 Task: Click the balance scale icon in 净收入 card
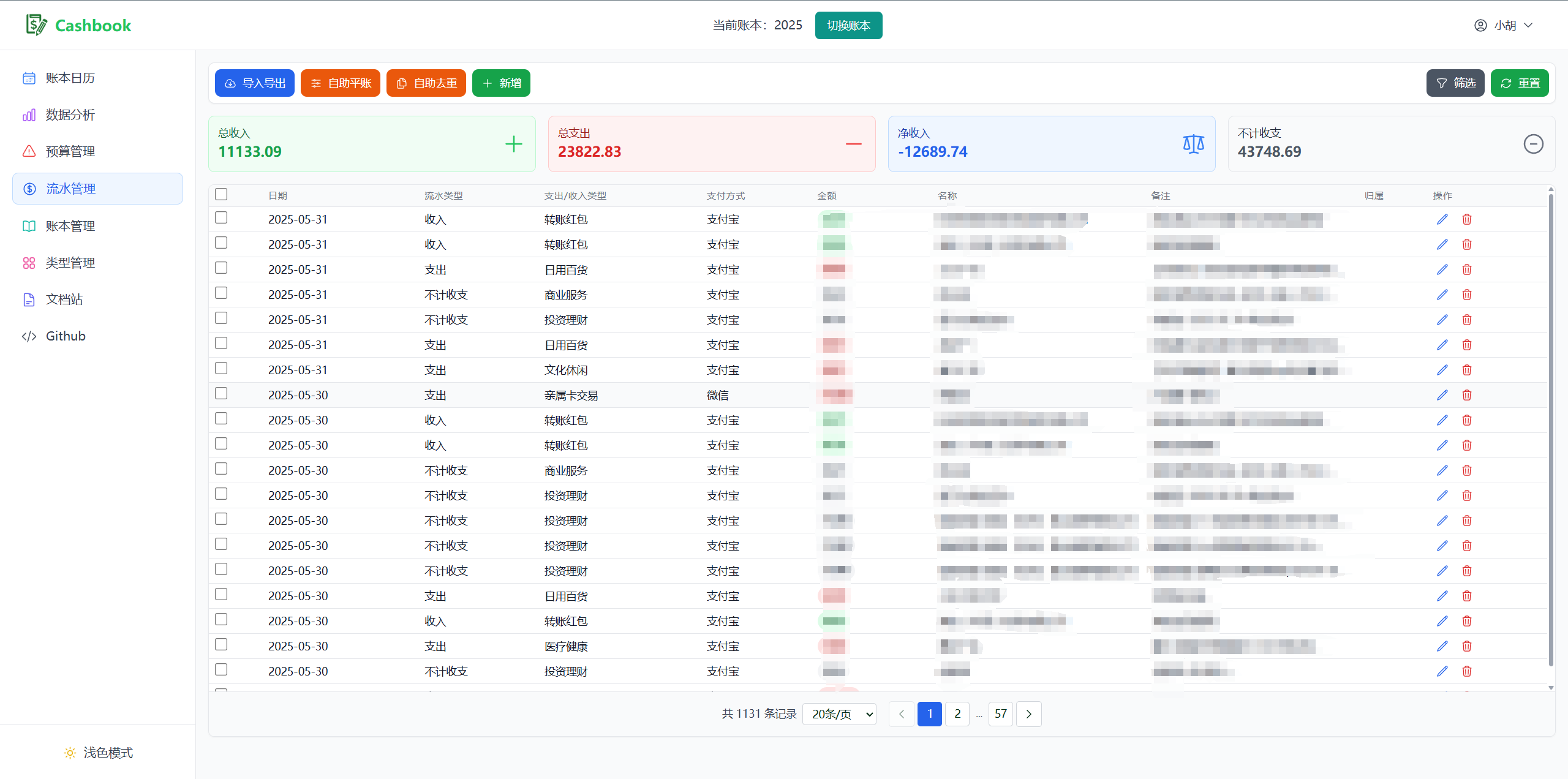click(x=1194, y=144)
